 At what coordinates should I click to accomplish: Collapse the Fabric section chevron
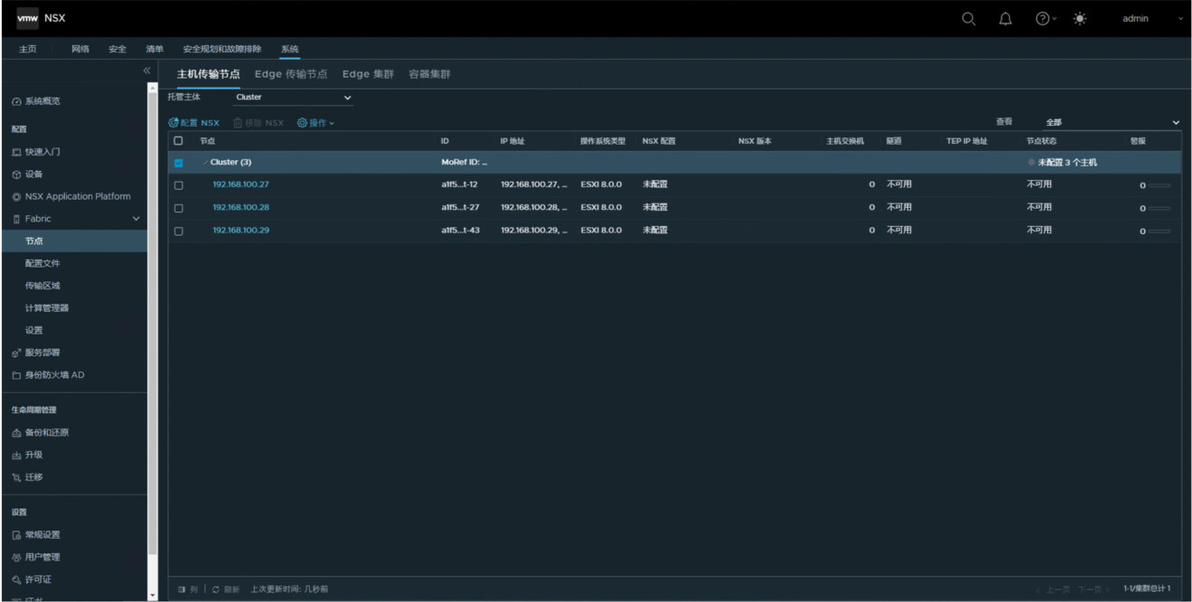(x=136, y=219)
